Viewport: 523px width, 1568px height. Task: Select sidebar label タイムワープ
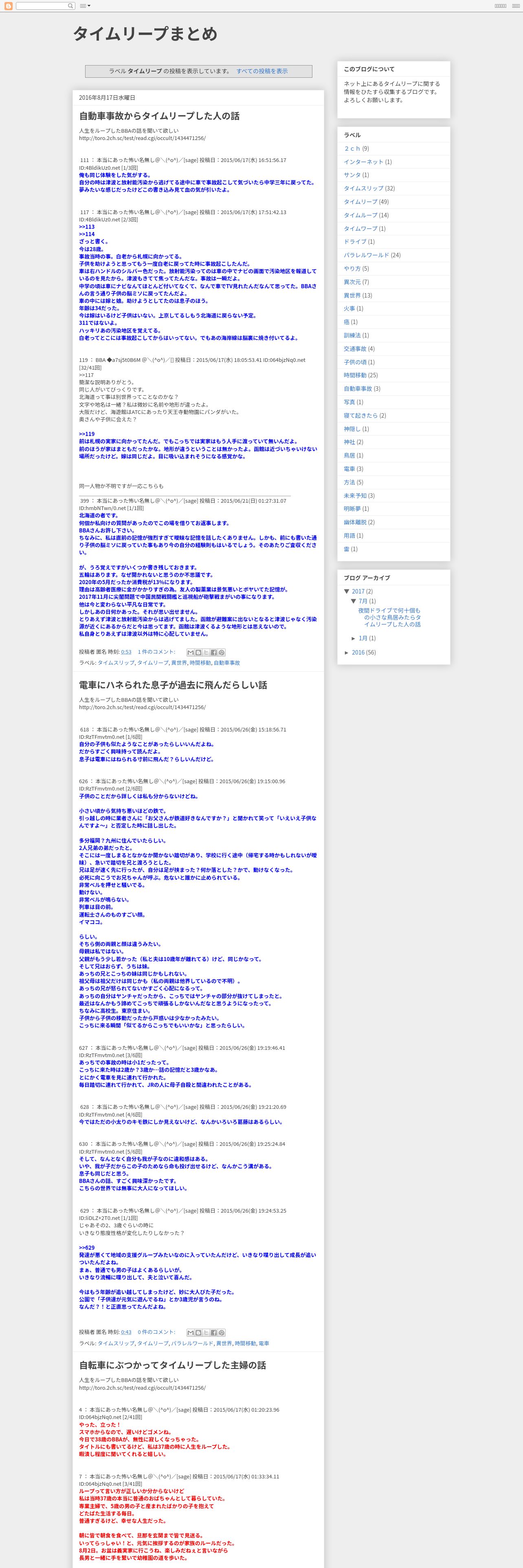click(x=360, y=229)
